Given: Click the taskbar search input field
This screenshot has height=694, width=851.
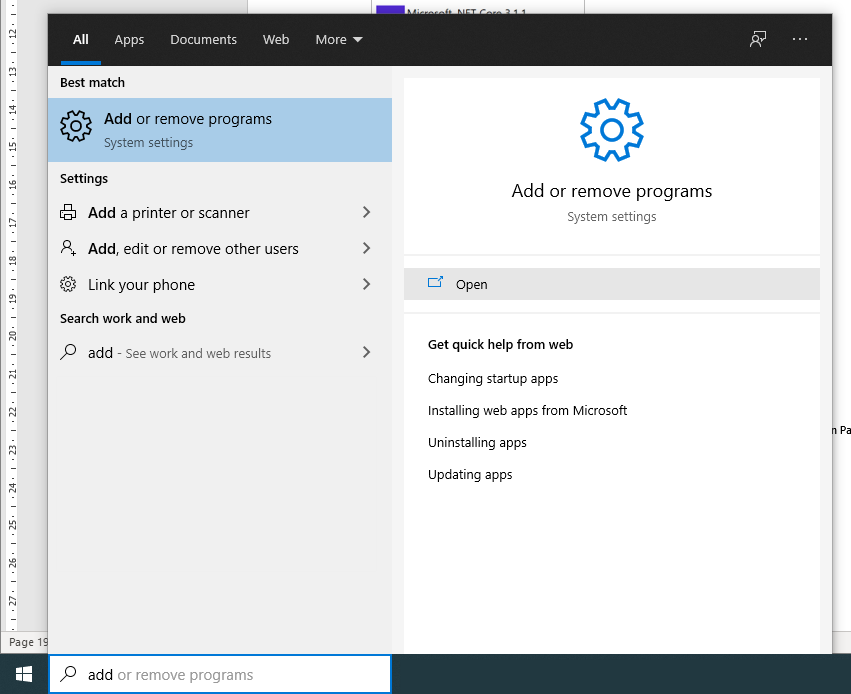Looking at the screenshot, I should [220, 674].
